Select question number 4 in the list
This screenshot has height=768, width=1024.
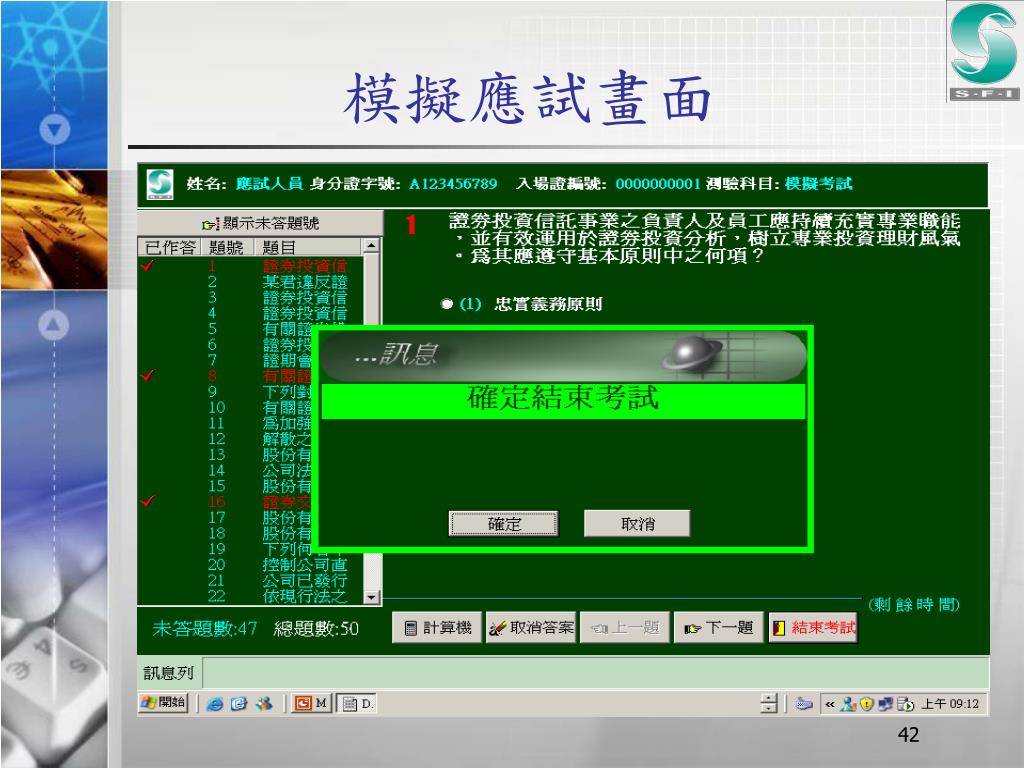coord(251,313)
